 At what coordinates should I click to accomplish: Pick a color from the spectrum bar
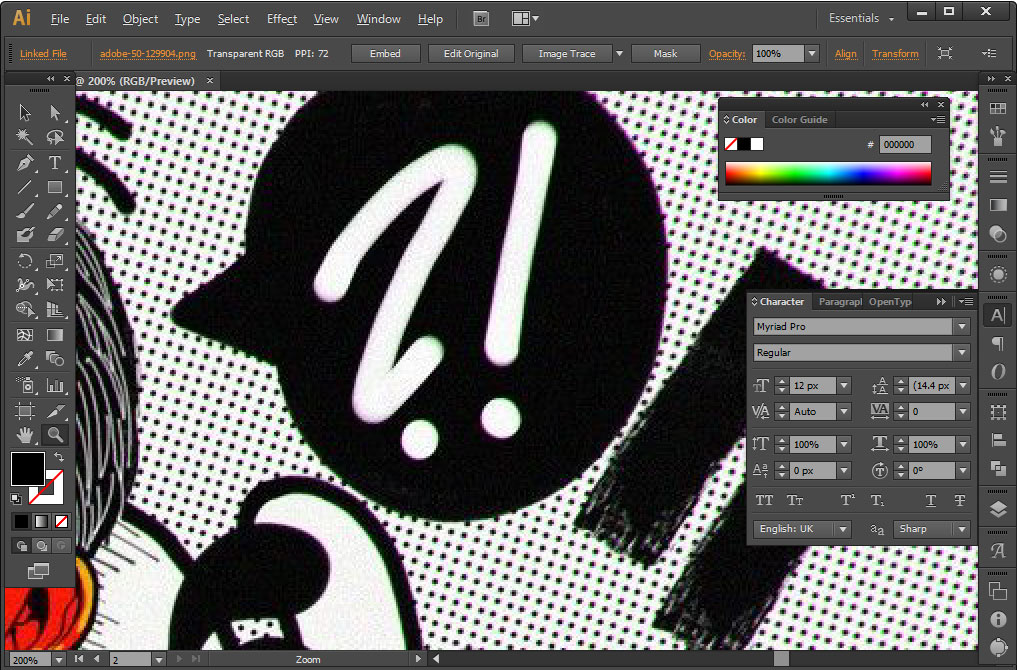(827, 174)
